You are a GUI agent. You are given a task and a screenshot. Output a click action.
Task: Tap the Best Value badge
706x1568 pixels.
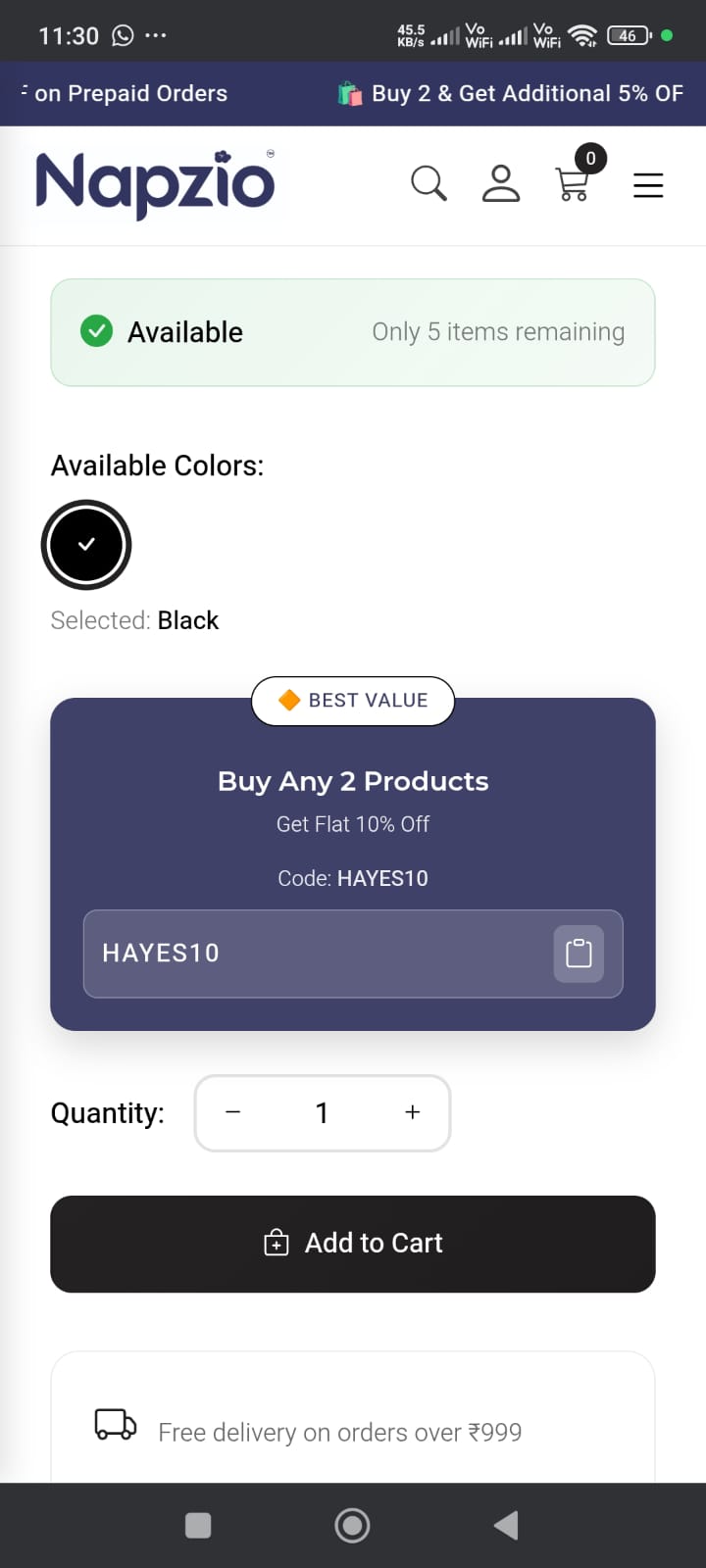click(353, 701)
